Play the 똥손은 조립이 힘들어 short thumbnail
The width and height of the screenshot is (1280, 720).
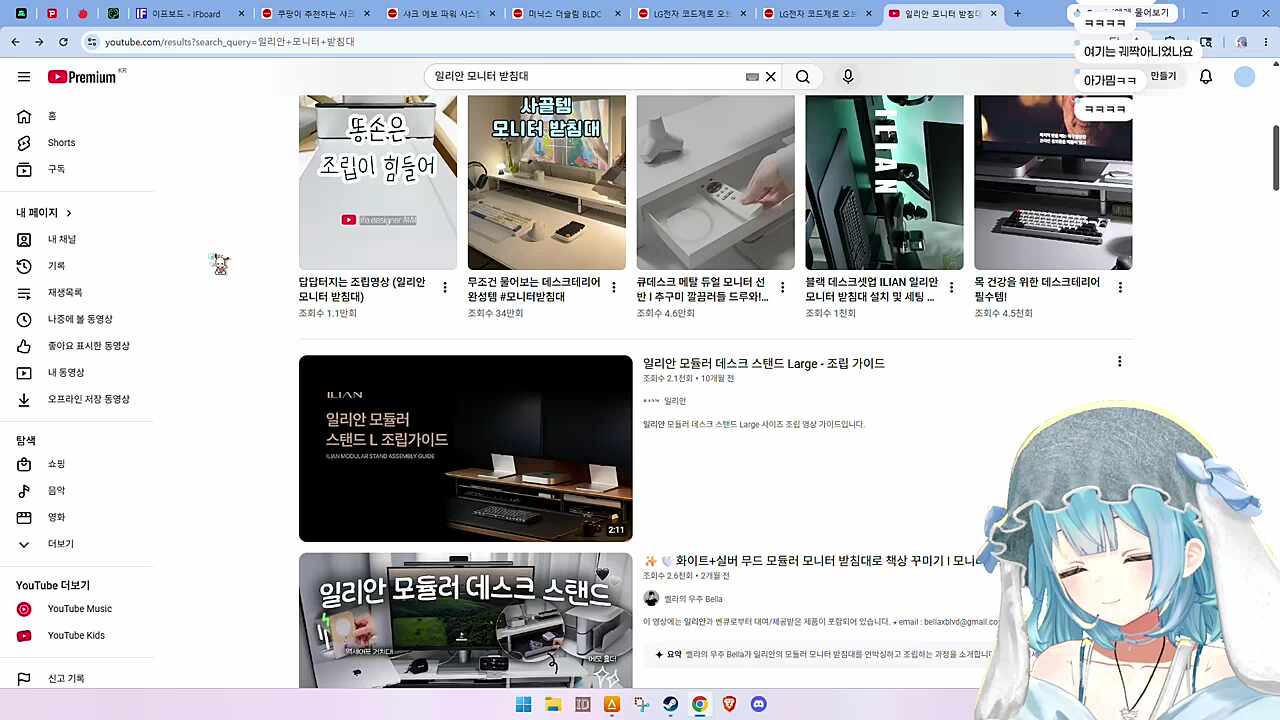(378, 182)
